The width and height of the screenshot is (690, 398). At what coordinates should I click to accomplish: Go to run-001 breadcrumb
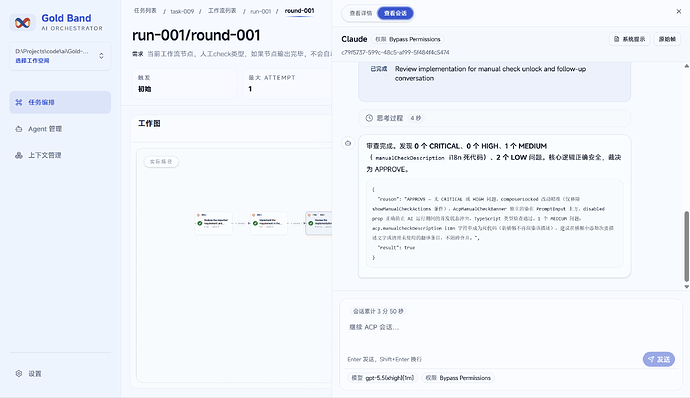261,11
